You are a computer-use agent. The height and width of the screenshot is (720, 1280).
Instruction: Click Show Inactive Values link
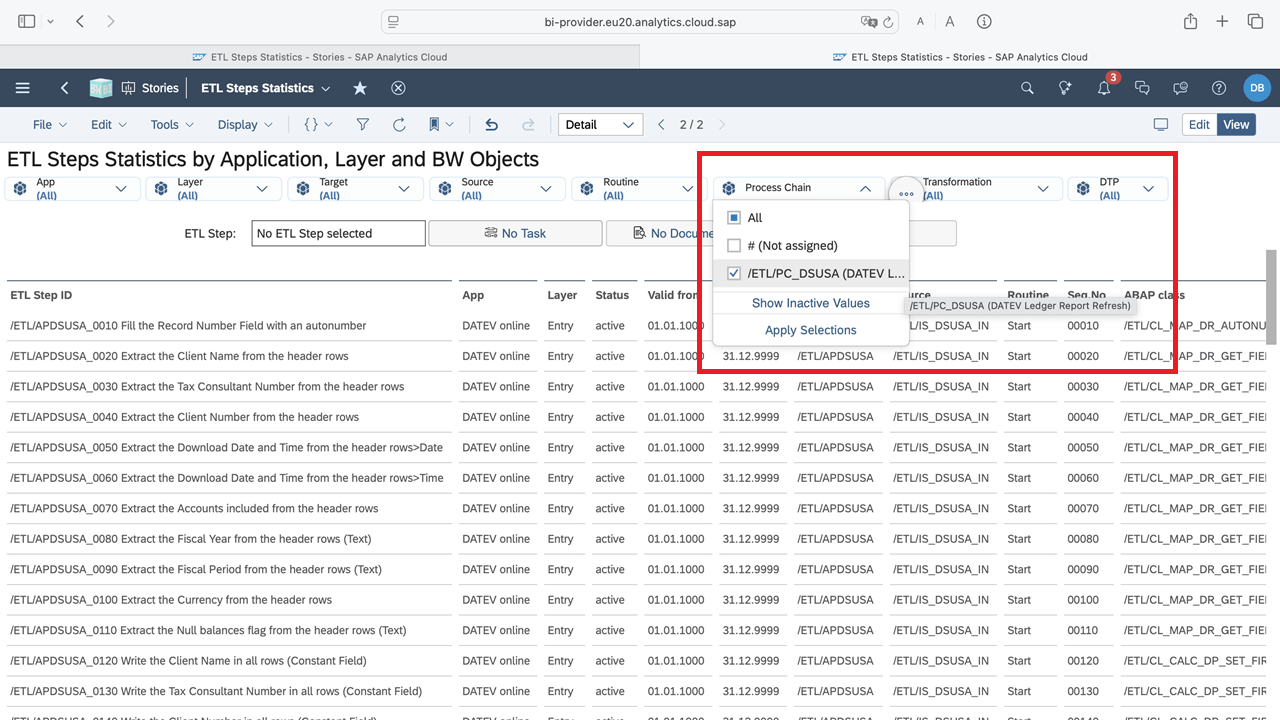(810, 303)
